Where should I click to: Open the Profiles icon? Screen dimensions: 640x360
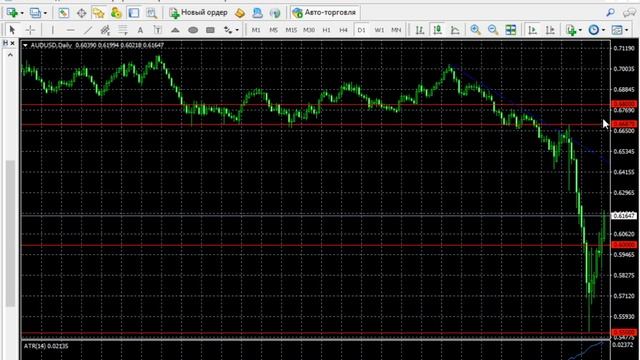pos(36,13)
